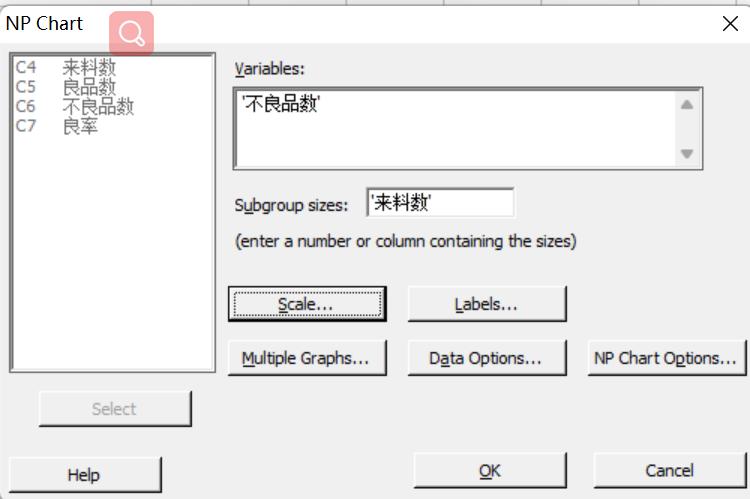Open NP Chart Options... dialog
This screenshot has height=499, width=750.
tap(665, 358)
